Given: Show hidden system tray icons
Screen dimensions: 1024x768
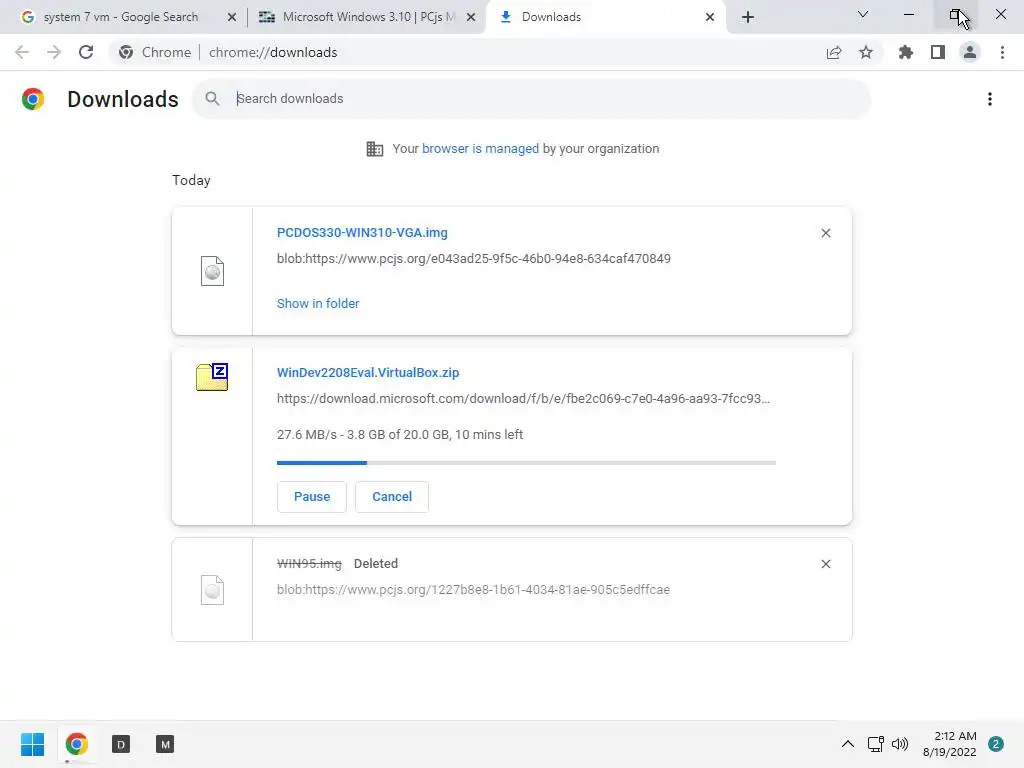Looking at the screenshot, I should [x=848, y=744].
